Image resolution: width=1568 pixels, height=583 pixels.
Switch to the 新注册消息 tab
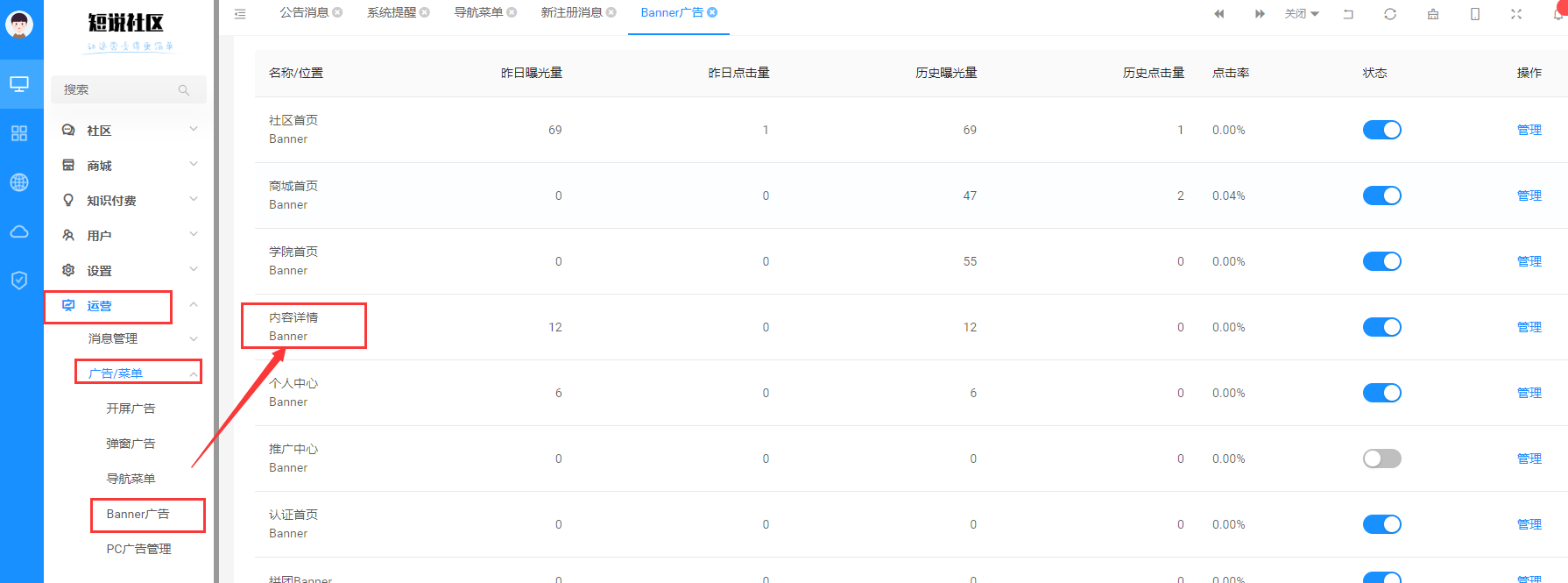tap(572, 12)
